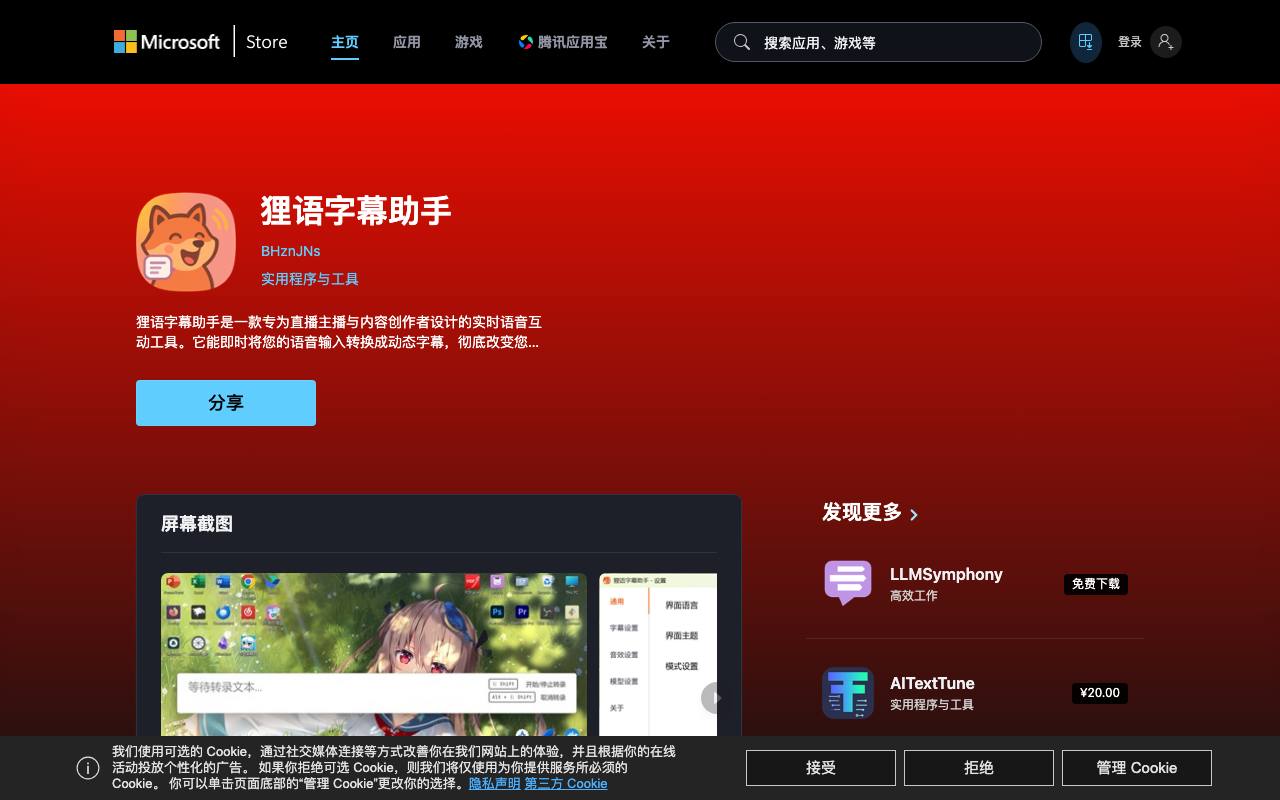Open the Store app launcher icon
1280x800 pixels.
1085,42
